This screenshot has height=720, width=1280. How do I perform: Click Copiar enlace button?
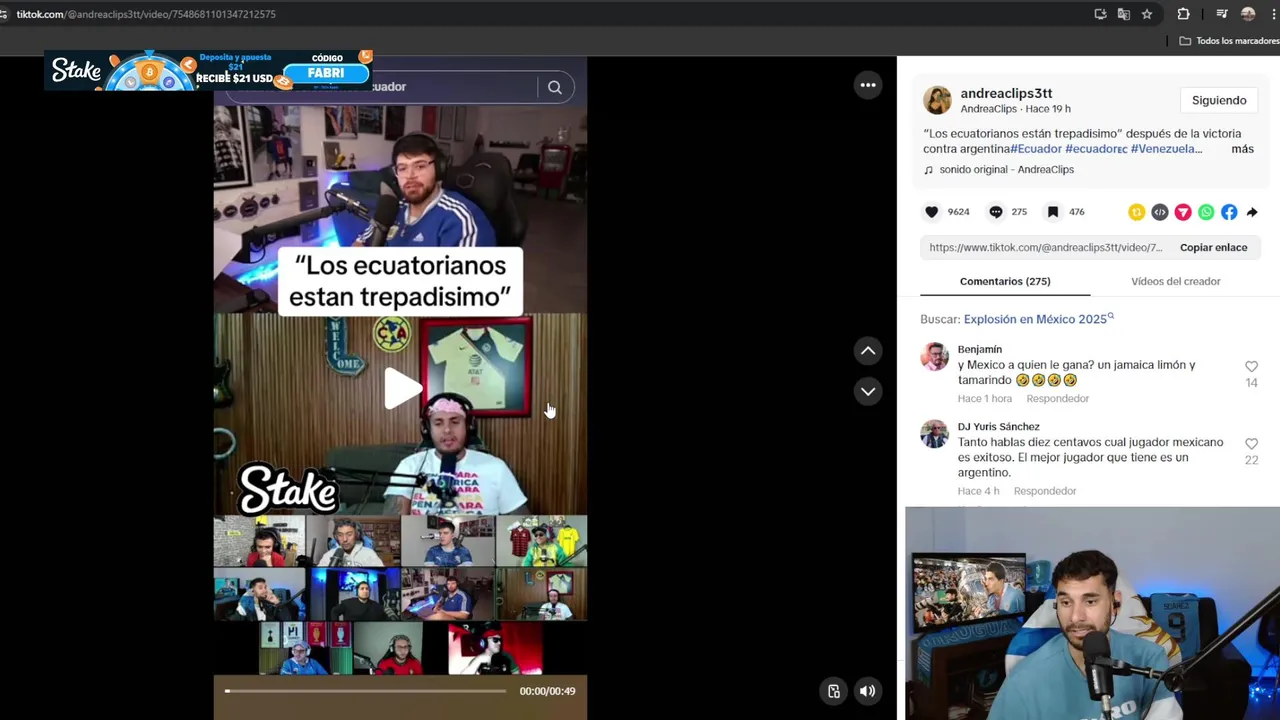(x=1213, y=248)
